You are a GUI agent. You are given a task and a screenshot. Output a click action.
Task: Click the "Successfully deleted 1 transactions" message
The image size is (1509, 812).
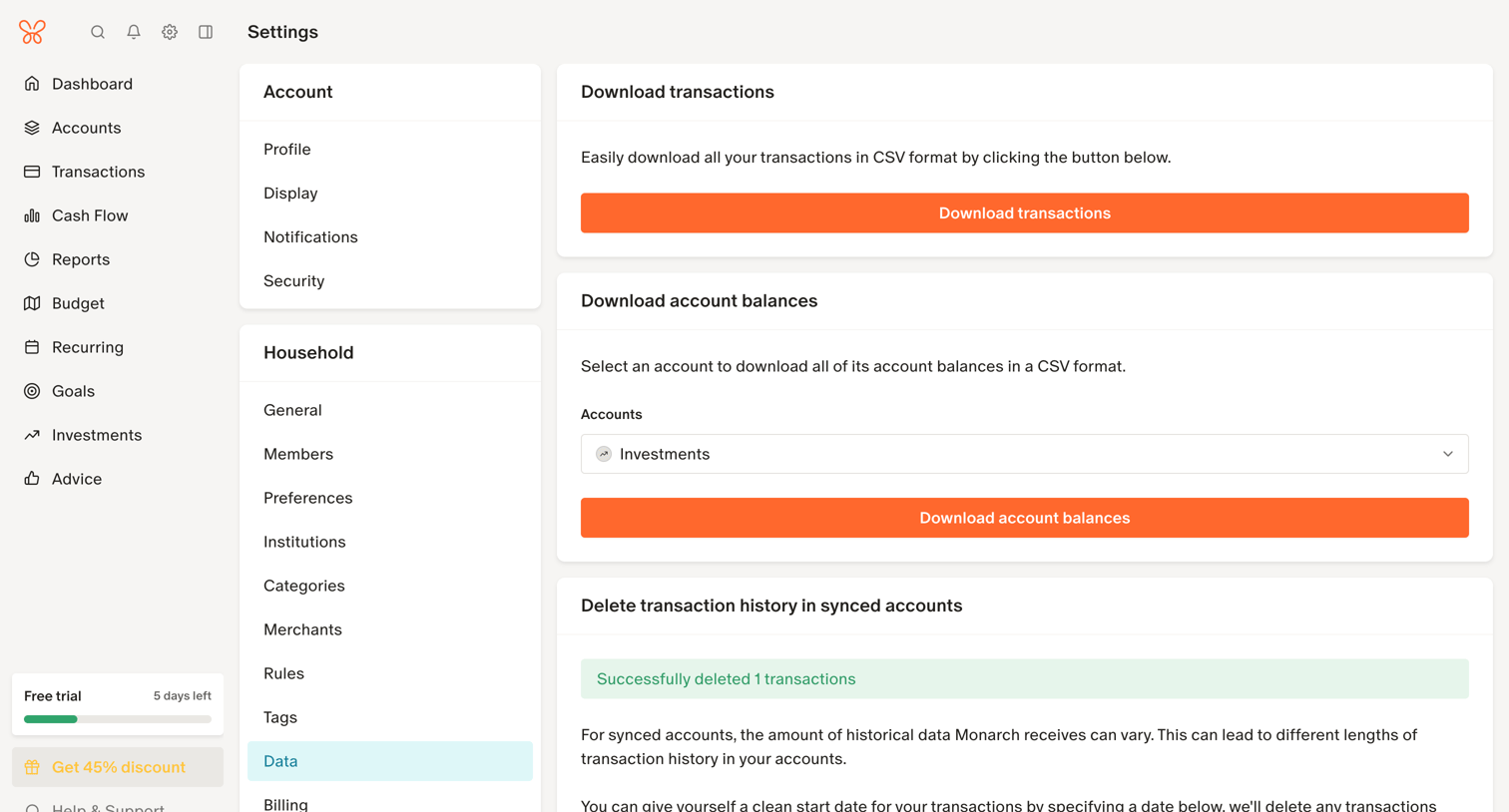[1025, 679]
